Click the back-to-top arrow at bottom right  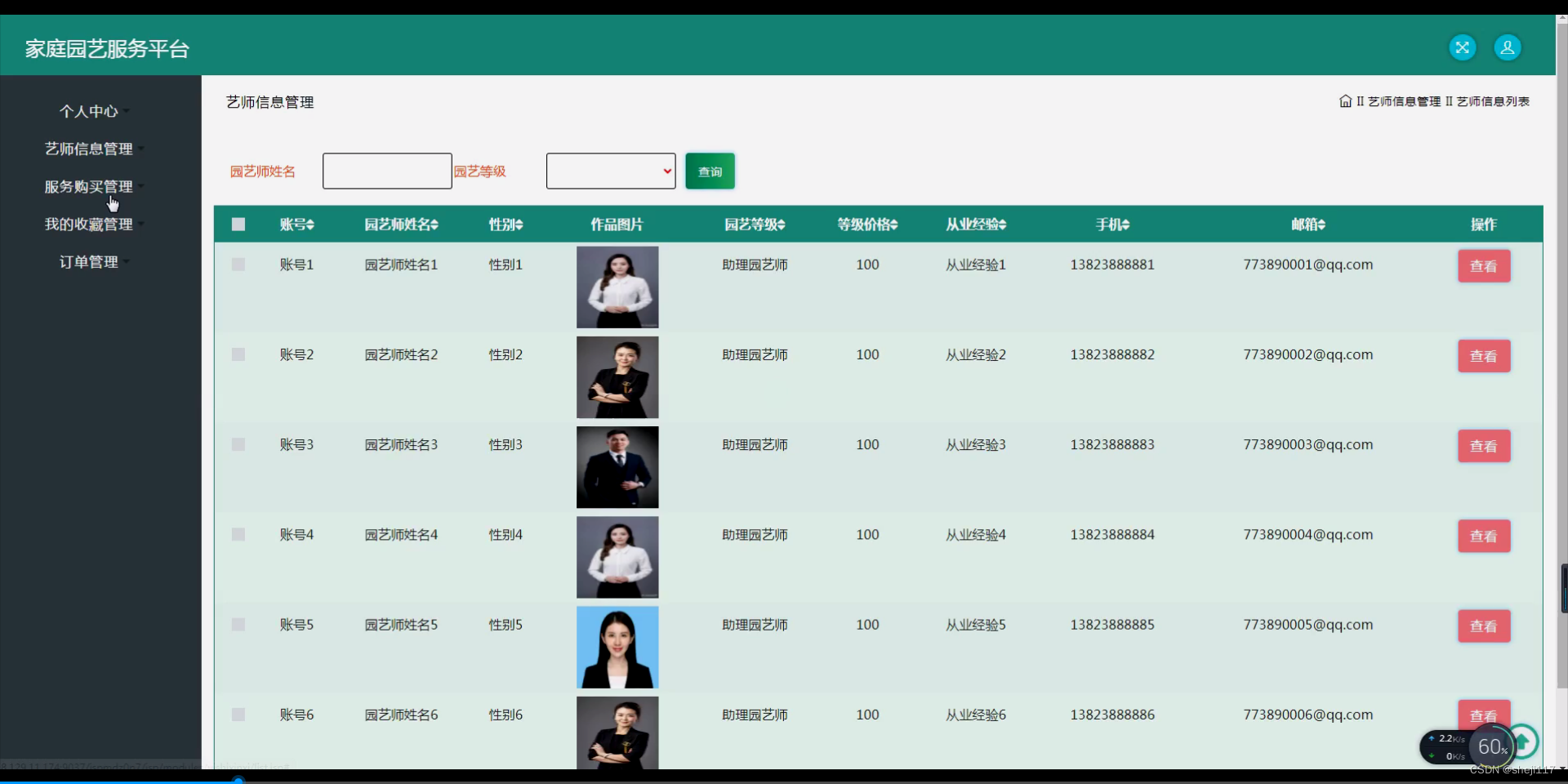tap(1526, 743)
